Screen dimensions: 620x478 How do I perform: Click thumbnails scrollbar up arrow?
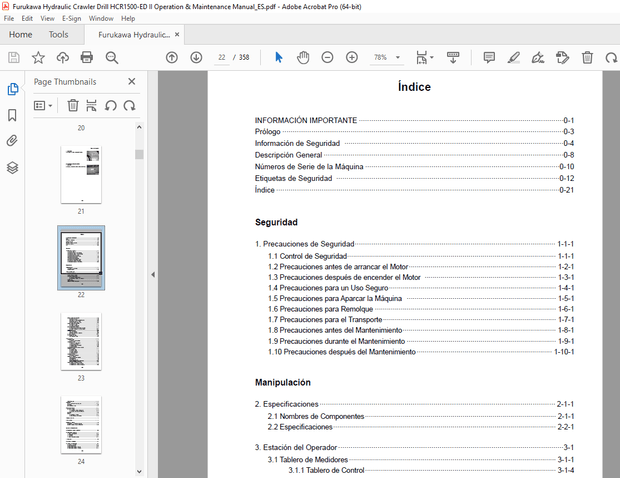pos(139,127)
